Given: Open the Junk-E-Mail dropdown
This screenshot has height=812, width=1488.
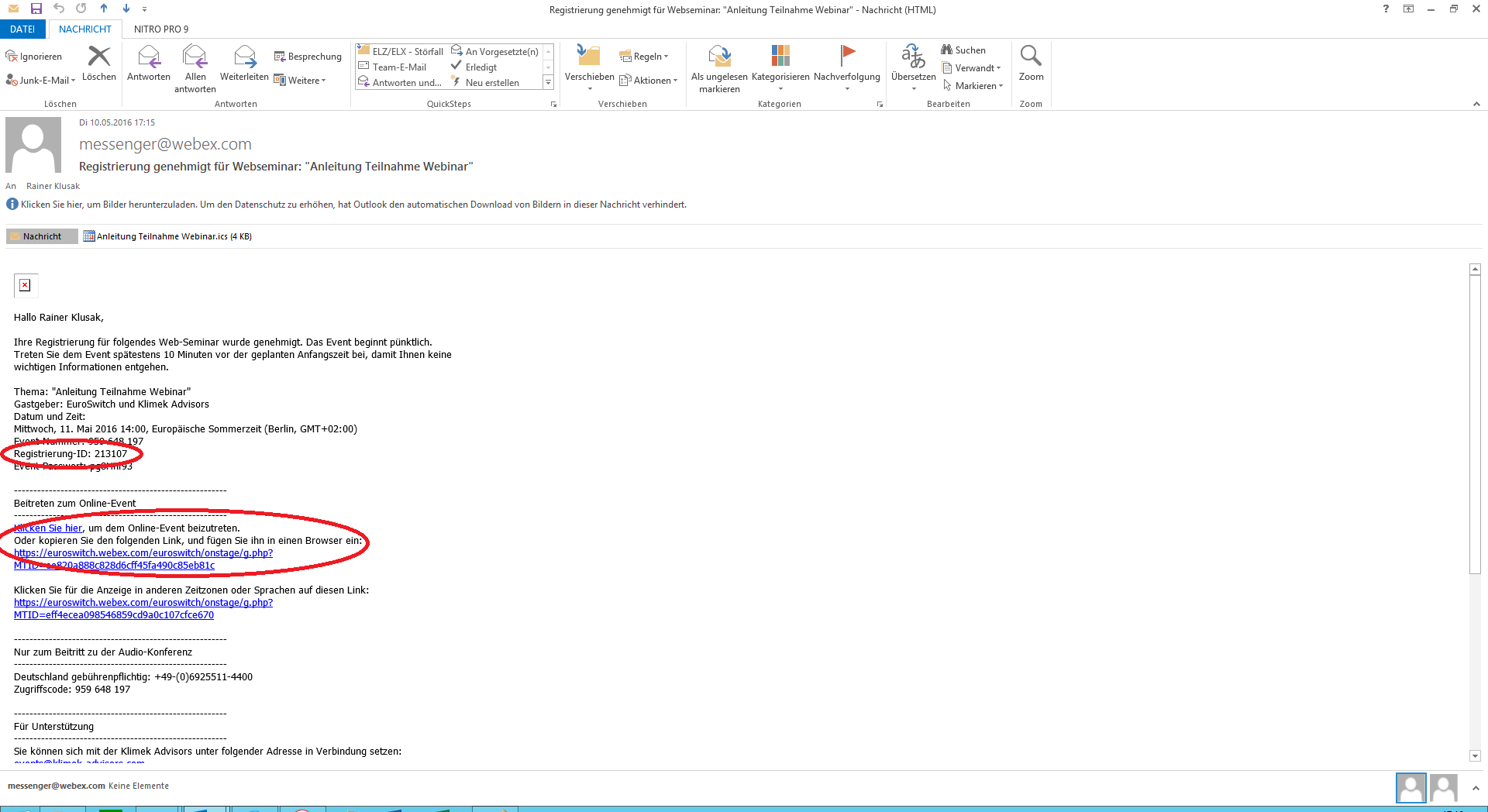Looking at the screenshot, I should pyautogui.click(x=41, y=81).
